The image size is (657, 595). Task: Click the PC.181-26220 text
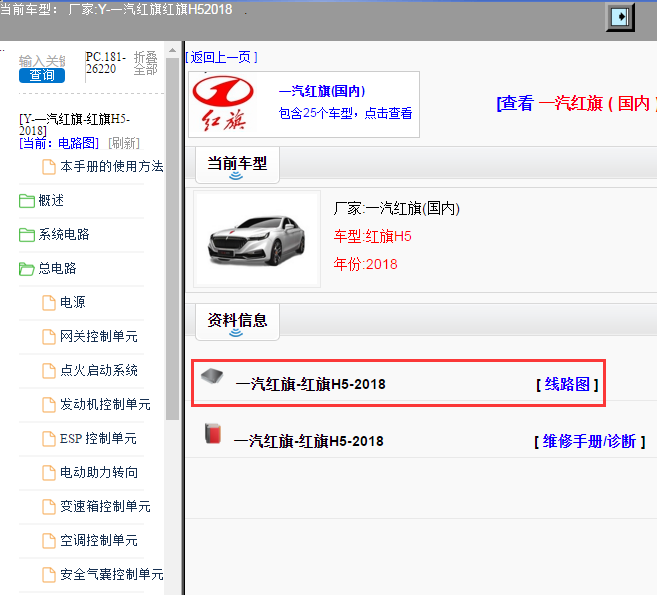106,62
